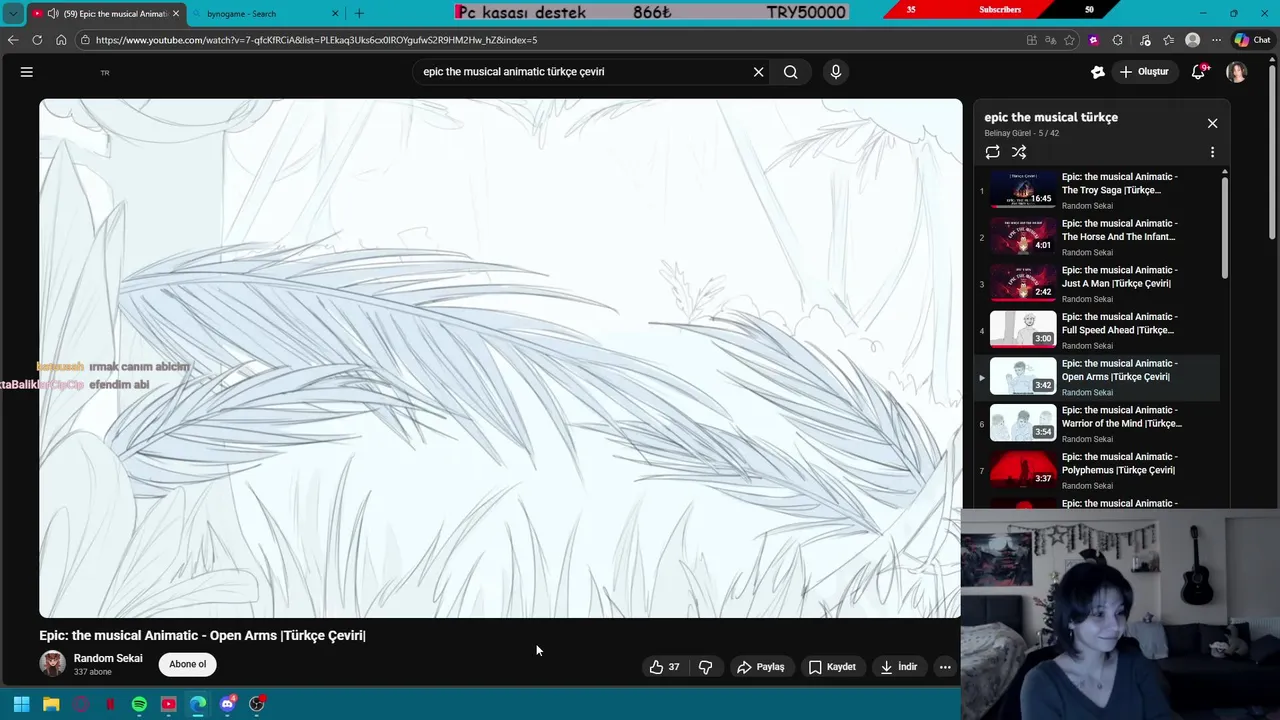Open Spotify from the taskbar
Image resolution: width=1280 pixels, height=720 pixels.
[x=139, y=704]
